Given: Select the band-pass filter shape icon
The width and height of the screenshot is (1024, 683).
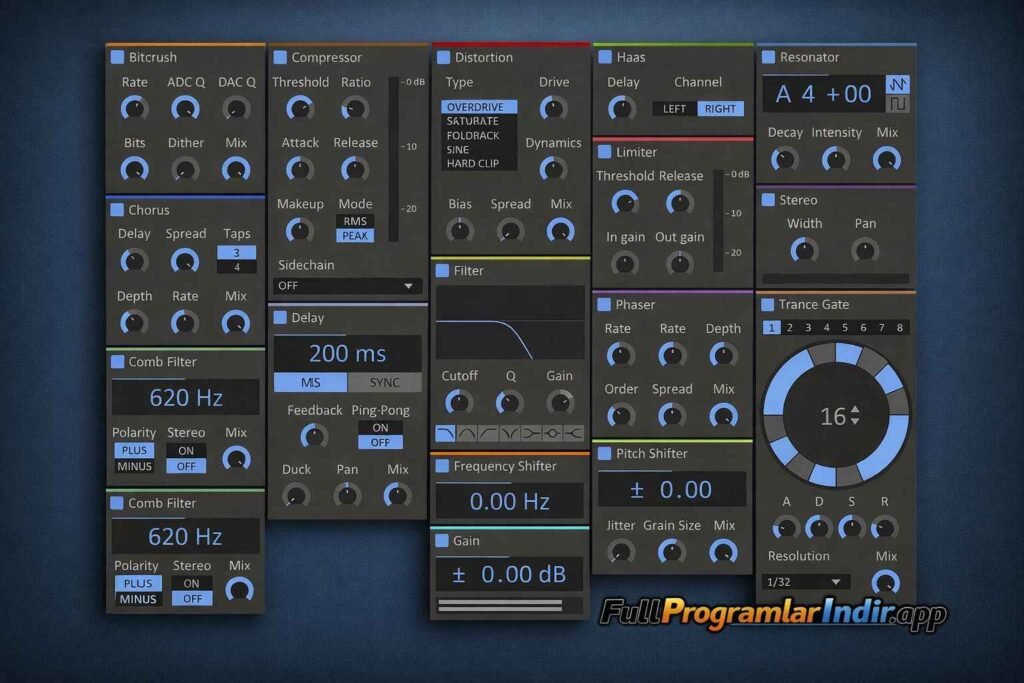Looking at the screenshot, I should pos(466,434).
